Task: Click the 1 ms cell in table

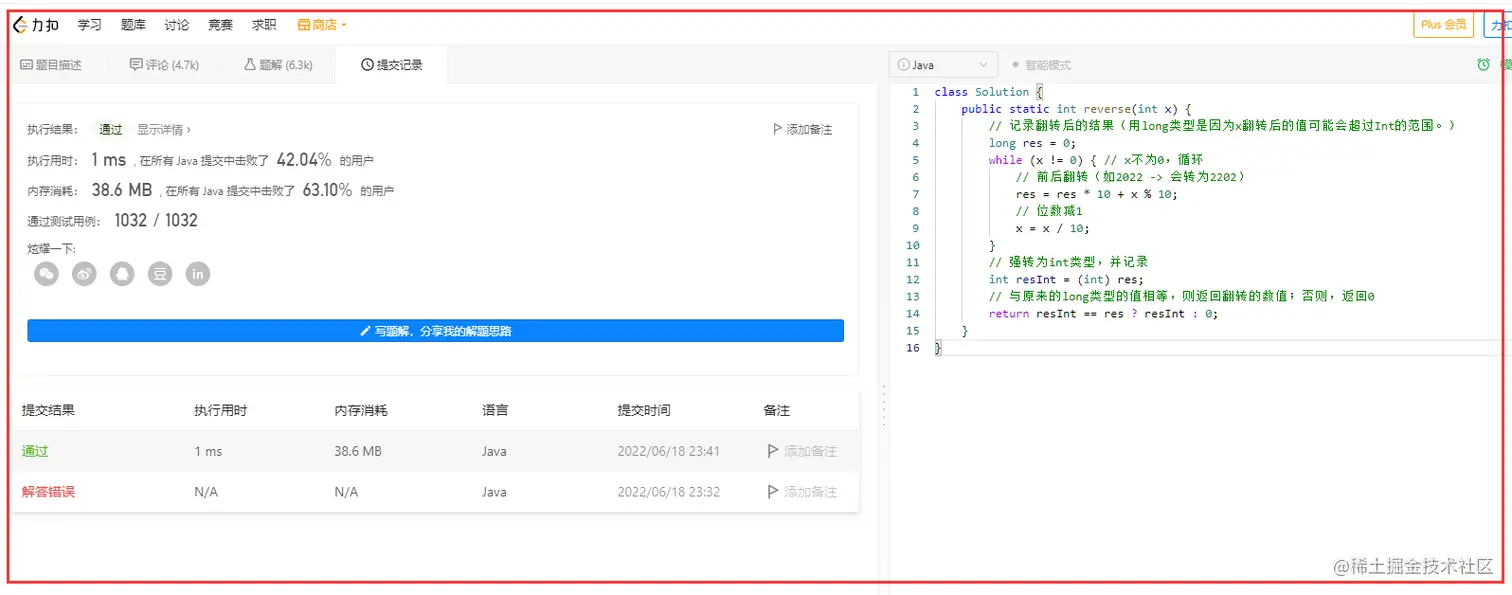Action: click(x=208, y=452)
